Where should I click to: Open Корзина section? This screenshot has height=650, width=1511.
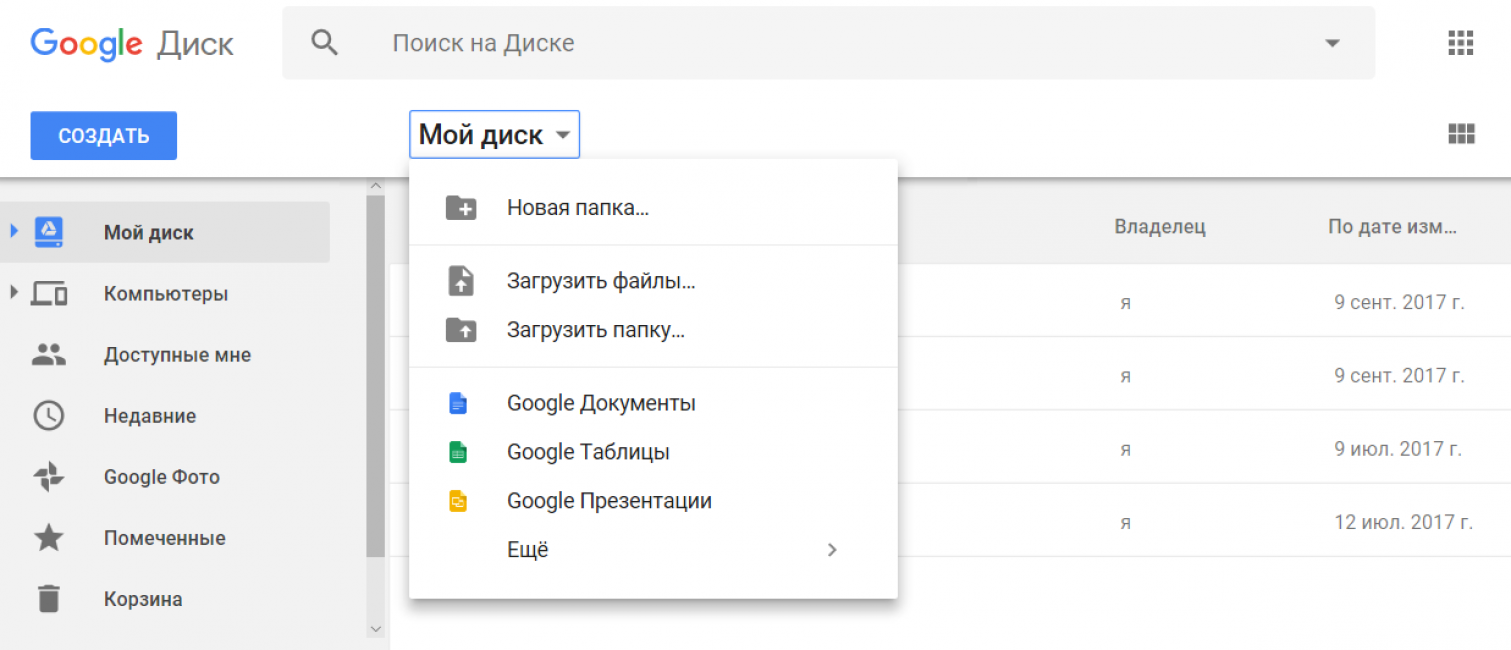click(x=165, y=599)
